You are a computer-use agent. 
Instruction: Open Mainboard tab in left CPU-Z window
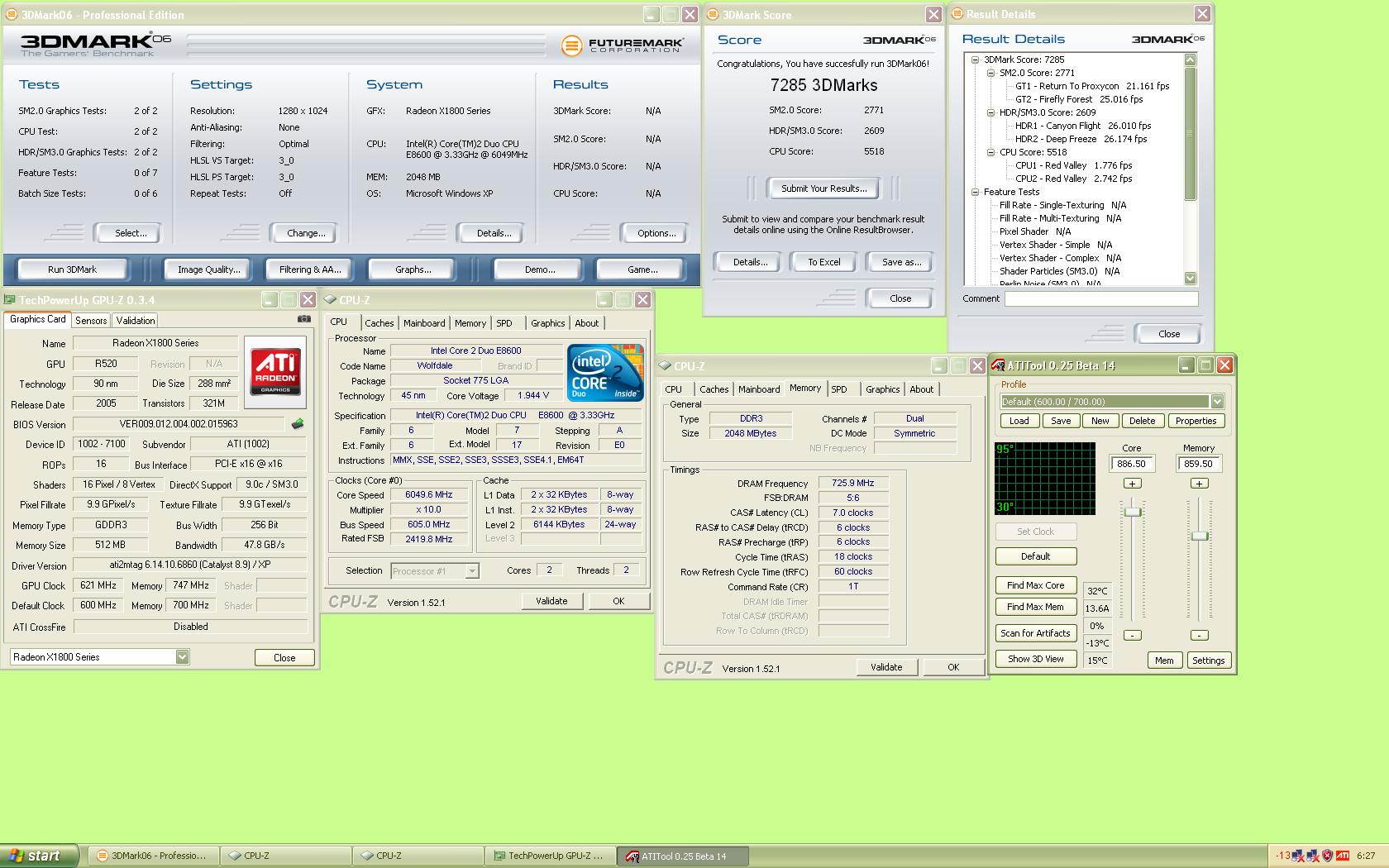click(424, 323)
